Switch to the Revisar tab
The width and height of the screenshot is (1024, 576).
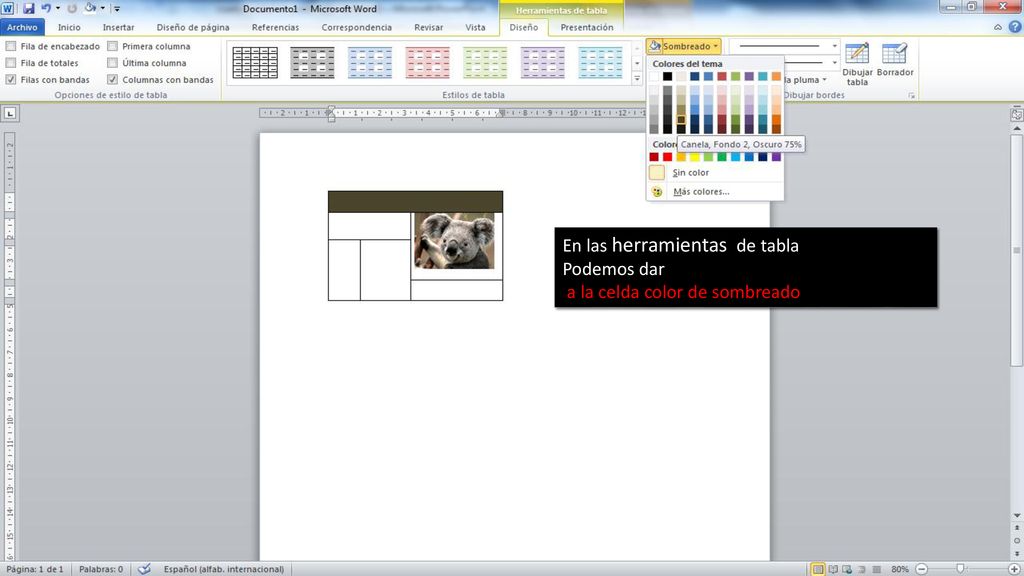[428, 27]
